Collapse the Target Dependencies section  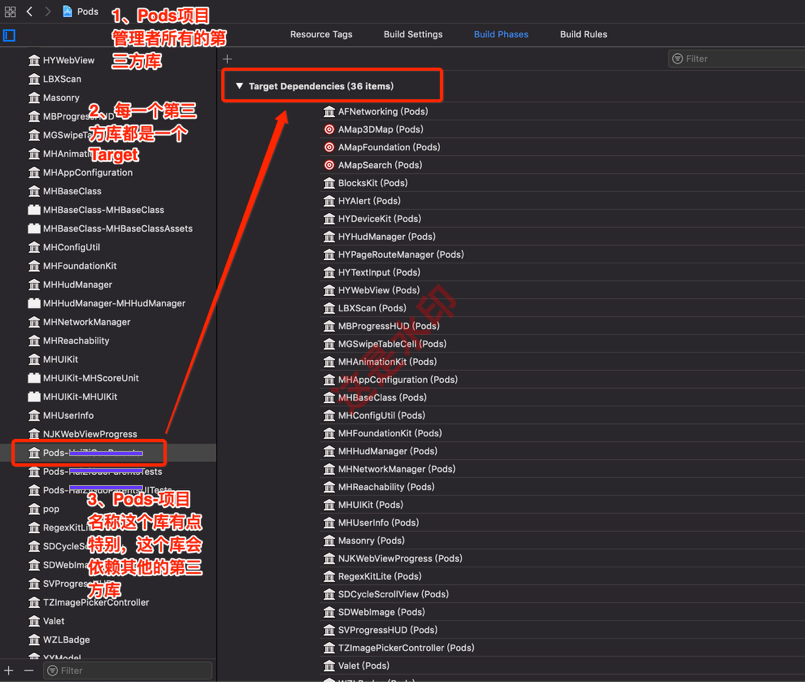click(239, 86)
